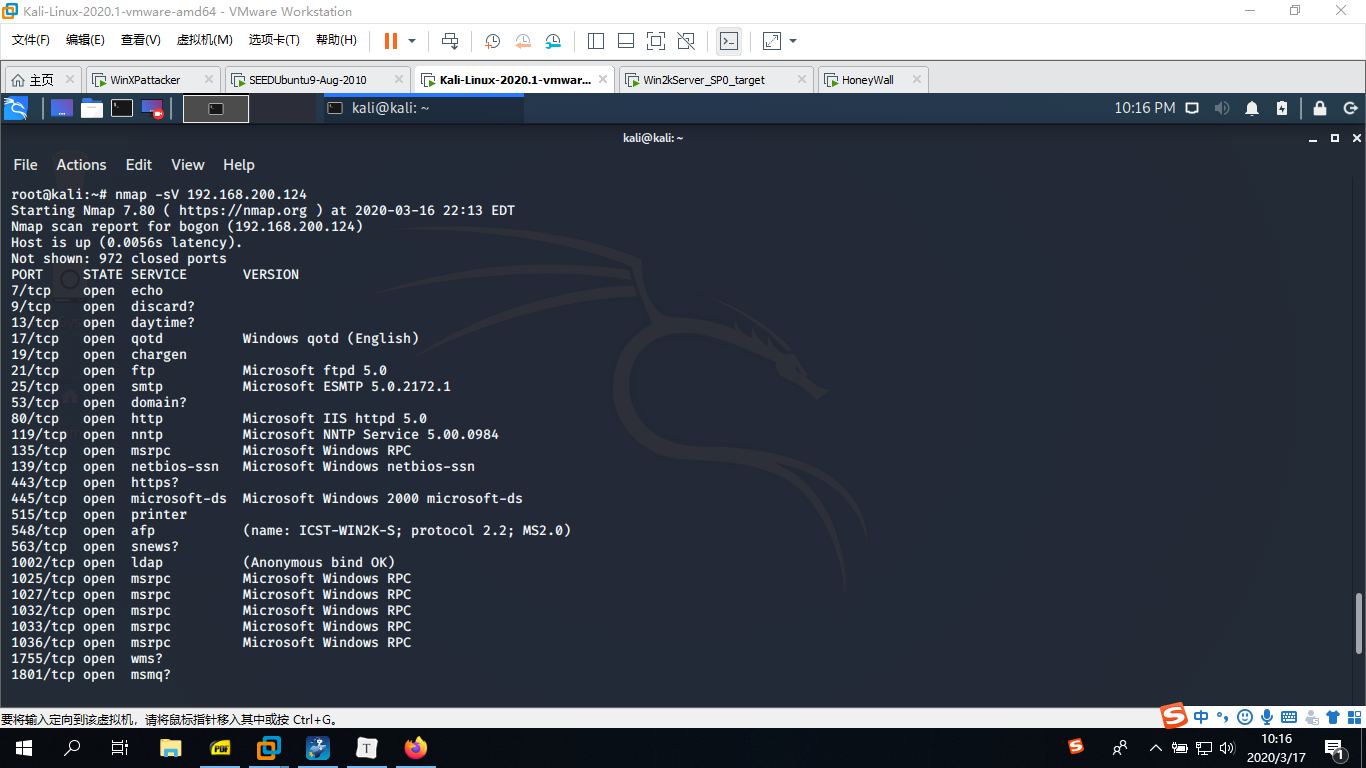Open the 虚拟机(M) menu

[204, 40]
